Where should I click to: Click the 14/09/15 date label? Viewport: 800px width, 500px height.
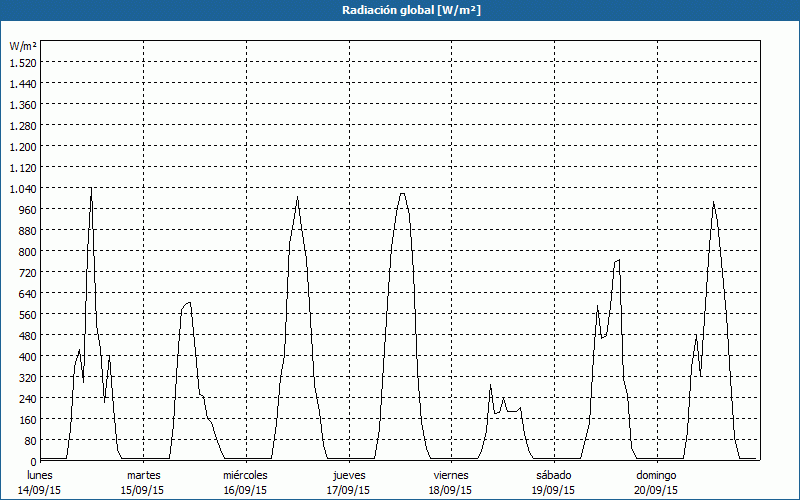point(41,490)
